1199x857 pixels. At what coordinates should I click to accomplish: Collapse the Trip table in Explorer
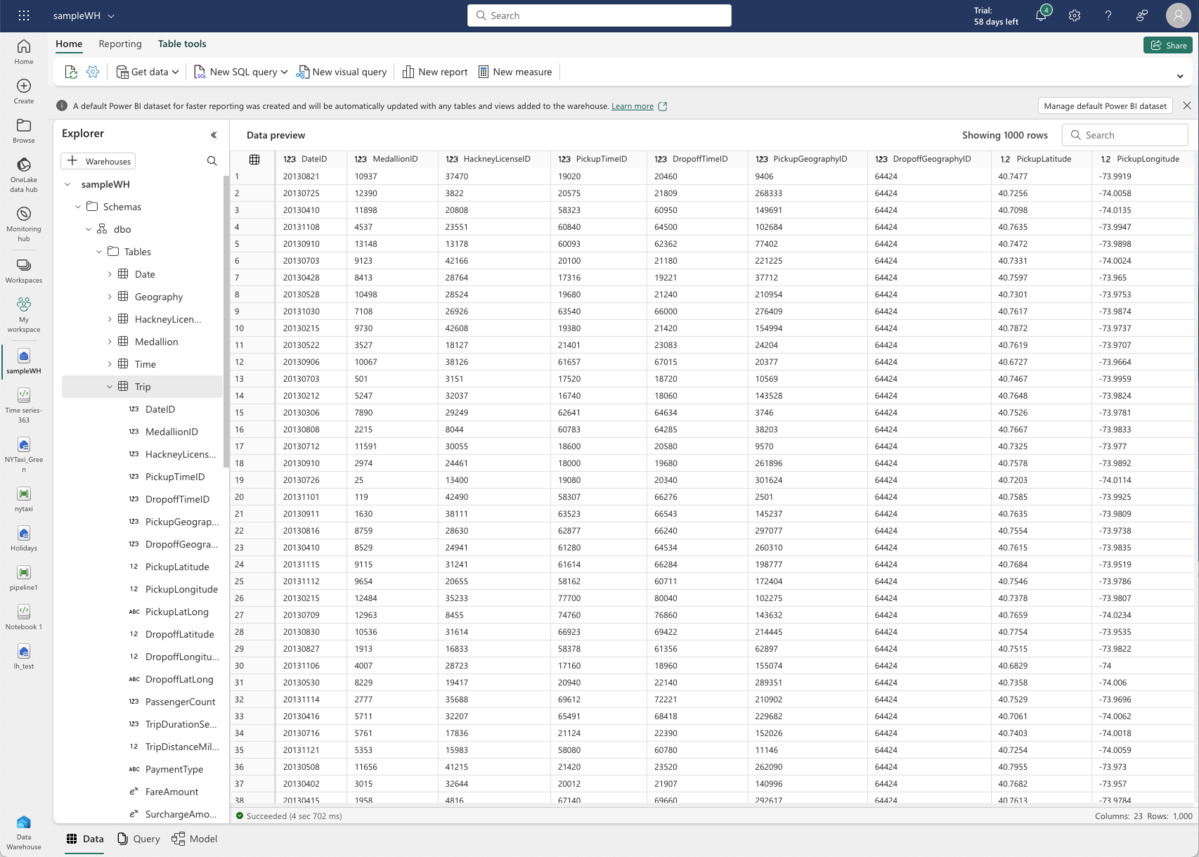click(110, 386)
